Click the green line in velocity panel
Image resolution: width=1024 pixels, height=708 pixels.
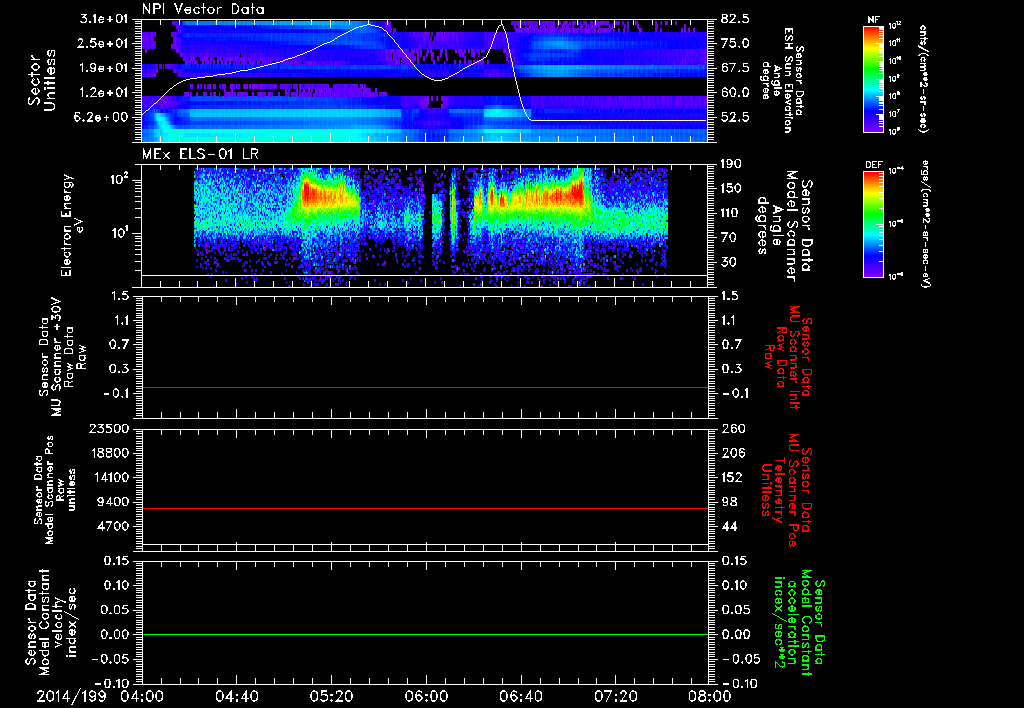coord(425,634)
